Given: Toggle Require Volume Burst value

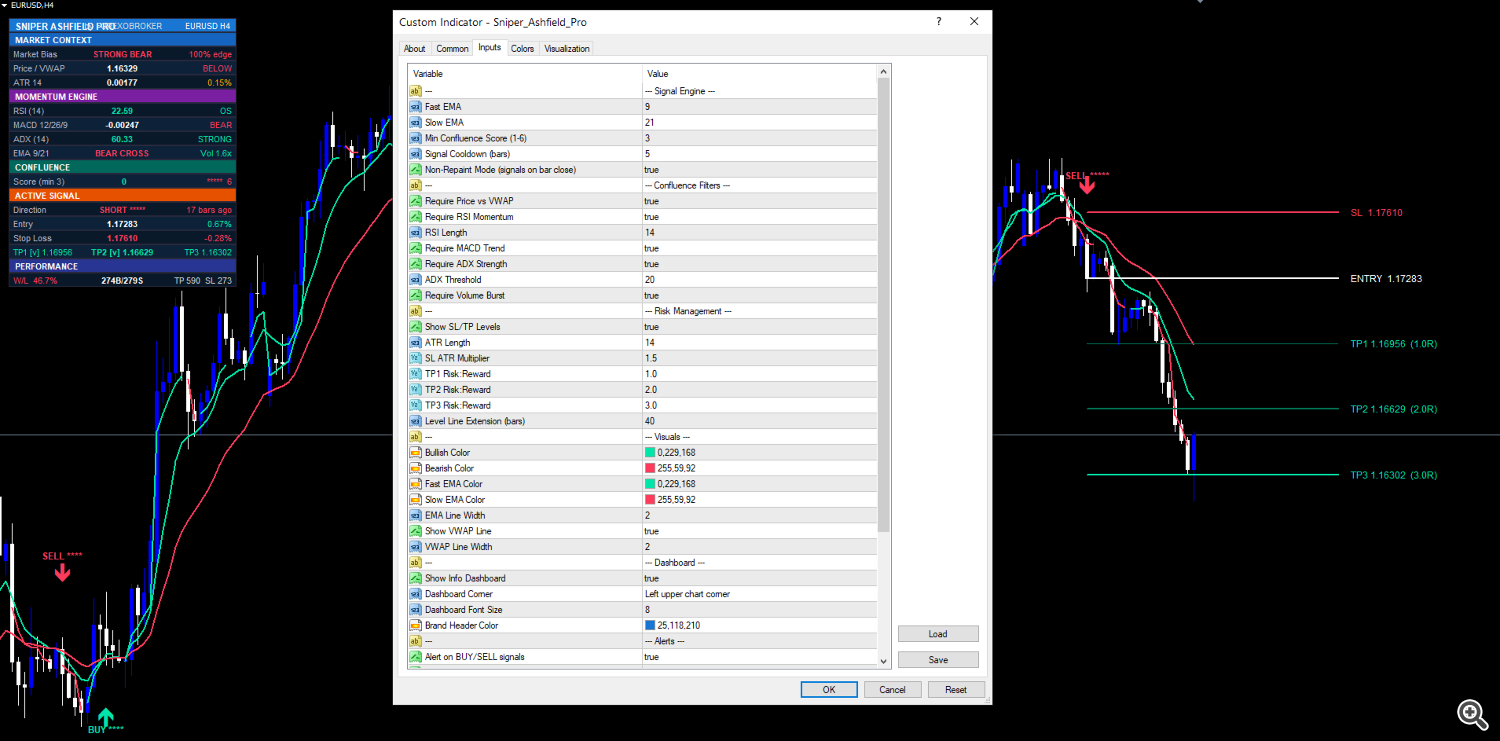Looking at the screenshot, I should point(759,295).
